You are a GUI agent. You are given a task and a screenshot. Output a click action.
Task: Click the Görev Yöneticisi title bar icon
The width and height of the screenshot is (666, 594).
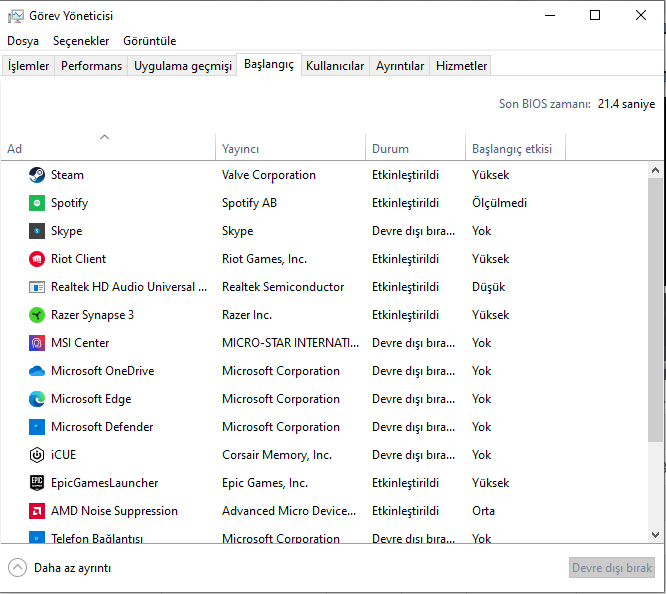tap(16, 16)
